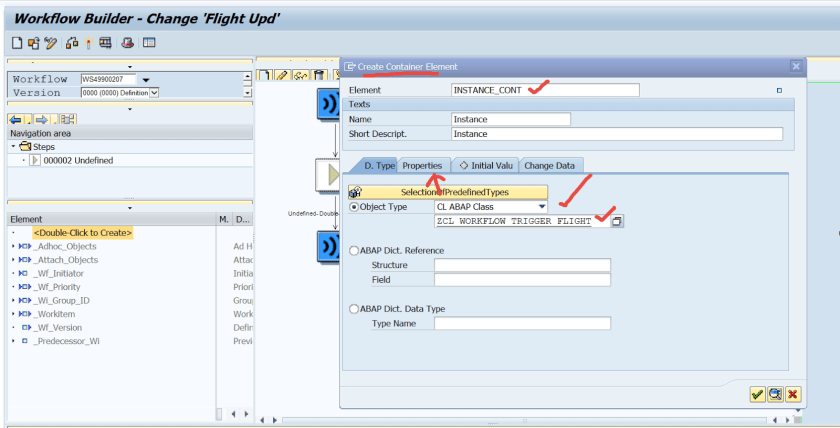Close the Create Container Element dialog
Viewport: 840px width, 428px height.
[796, 66]
